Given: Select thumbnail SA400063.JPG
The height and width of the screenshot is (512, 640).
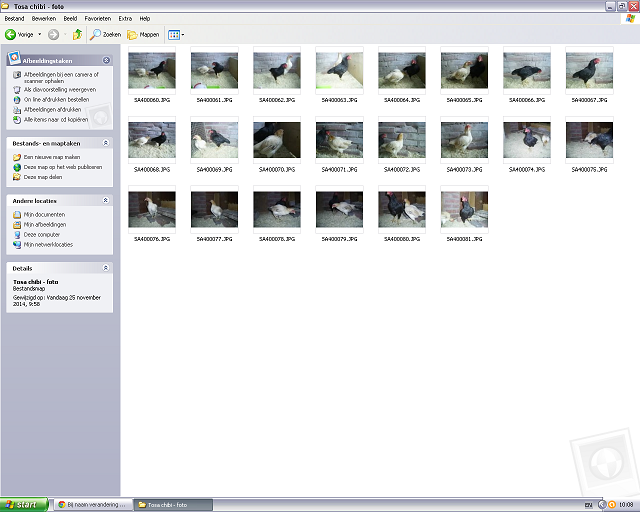Looking at the screenshot, I should pyautogui.click(x=339, y=70).
